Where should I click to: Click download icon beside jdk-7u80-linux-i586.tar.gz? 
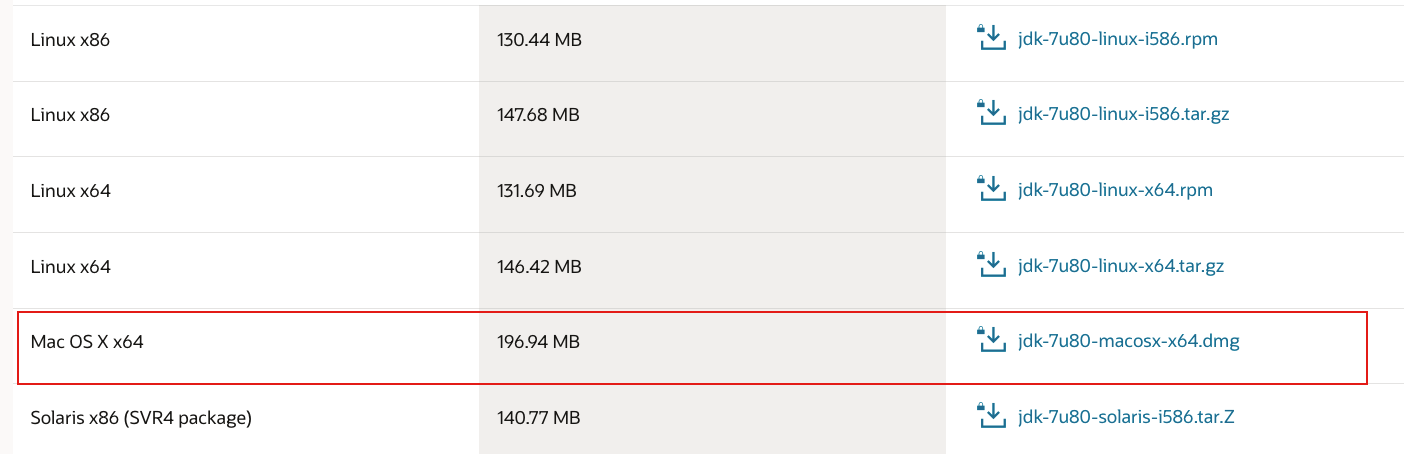coord(990,113)
